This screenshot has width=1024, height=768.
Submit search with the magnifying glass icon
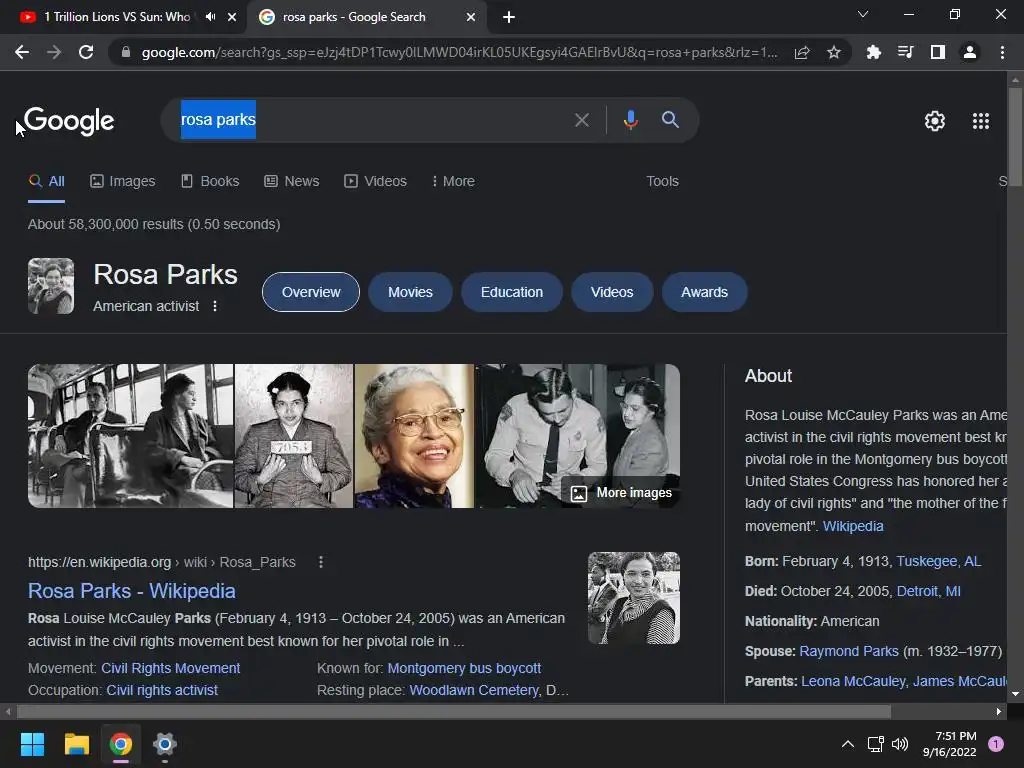point(670,120)
